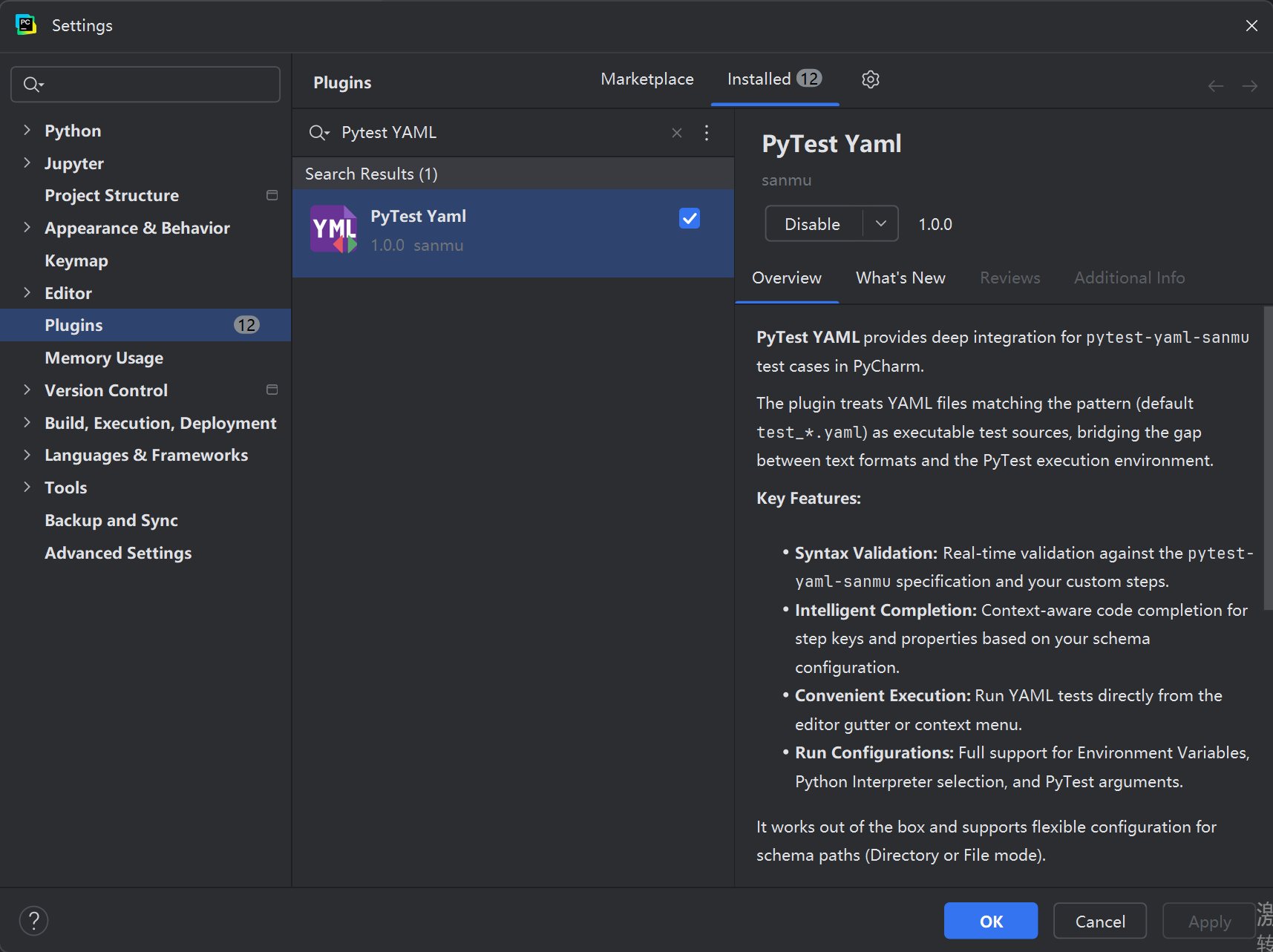
Task: Click the forward navigation arrow
Action: 1249,86
